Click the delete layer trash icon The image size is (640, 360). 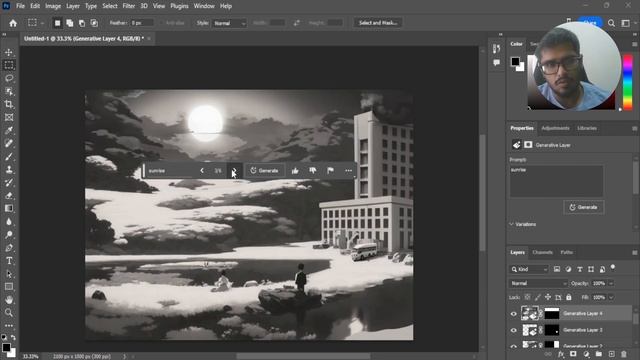point(624,354)
